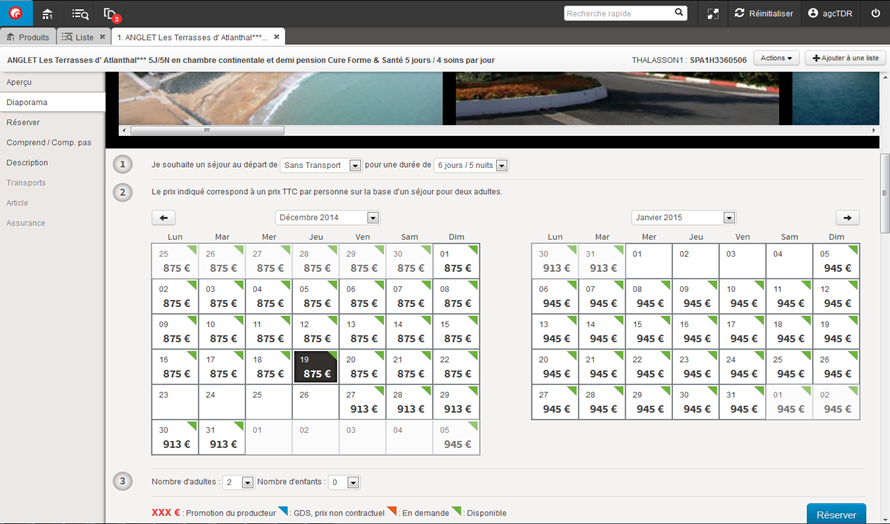The width and height of the screenshot is (890, 524).
Task: Click the power logout icon
Action: click(x=875, y=13)
